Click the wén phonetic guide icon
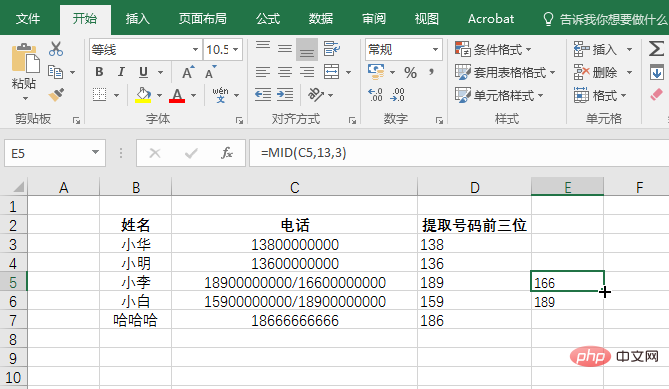 pos(221,95)
